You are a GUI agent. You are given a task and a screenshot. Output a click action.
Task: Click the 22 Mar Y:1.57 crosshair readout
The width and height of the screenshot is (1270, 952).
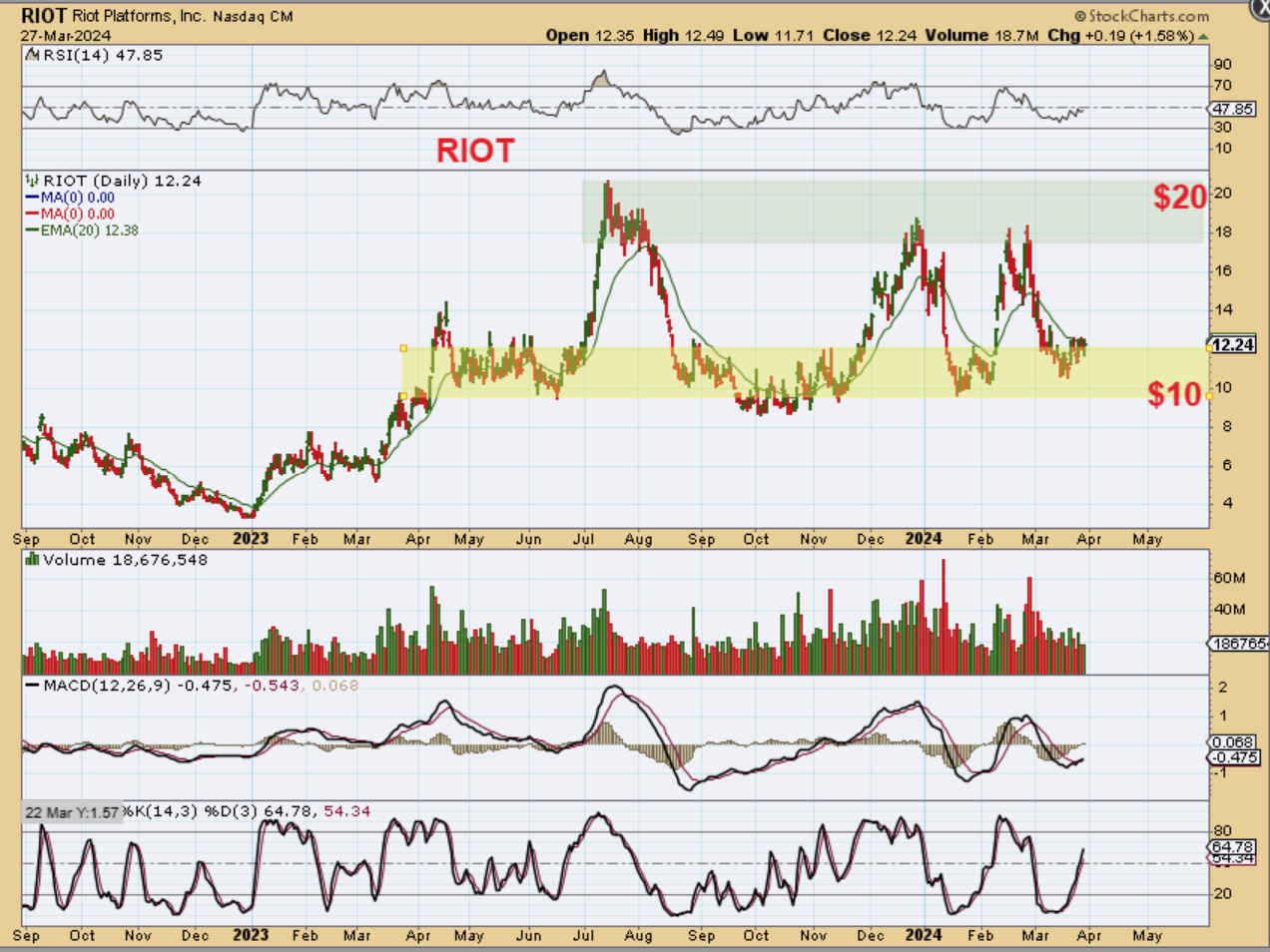click(x=72, y=812)
